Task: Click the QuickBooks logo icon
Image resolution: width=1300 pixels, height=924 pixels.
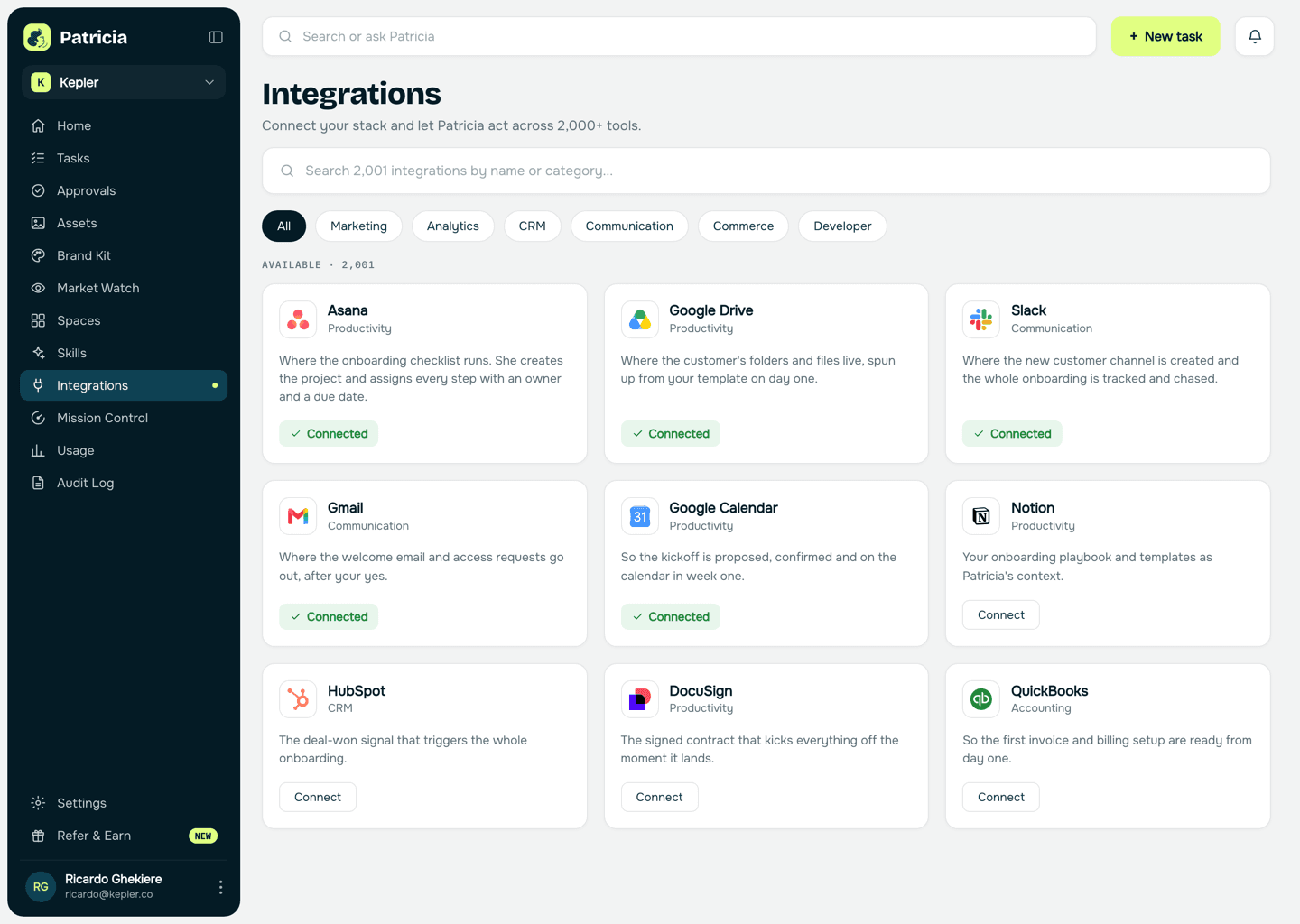Action: 981,699
